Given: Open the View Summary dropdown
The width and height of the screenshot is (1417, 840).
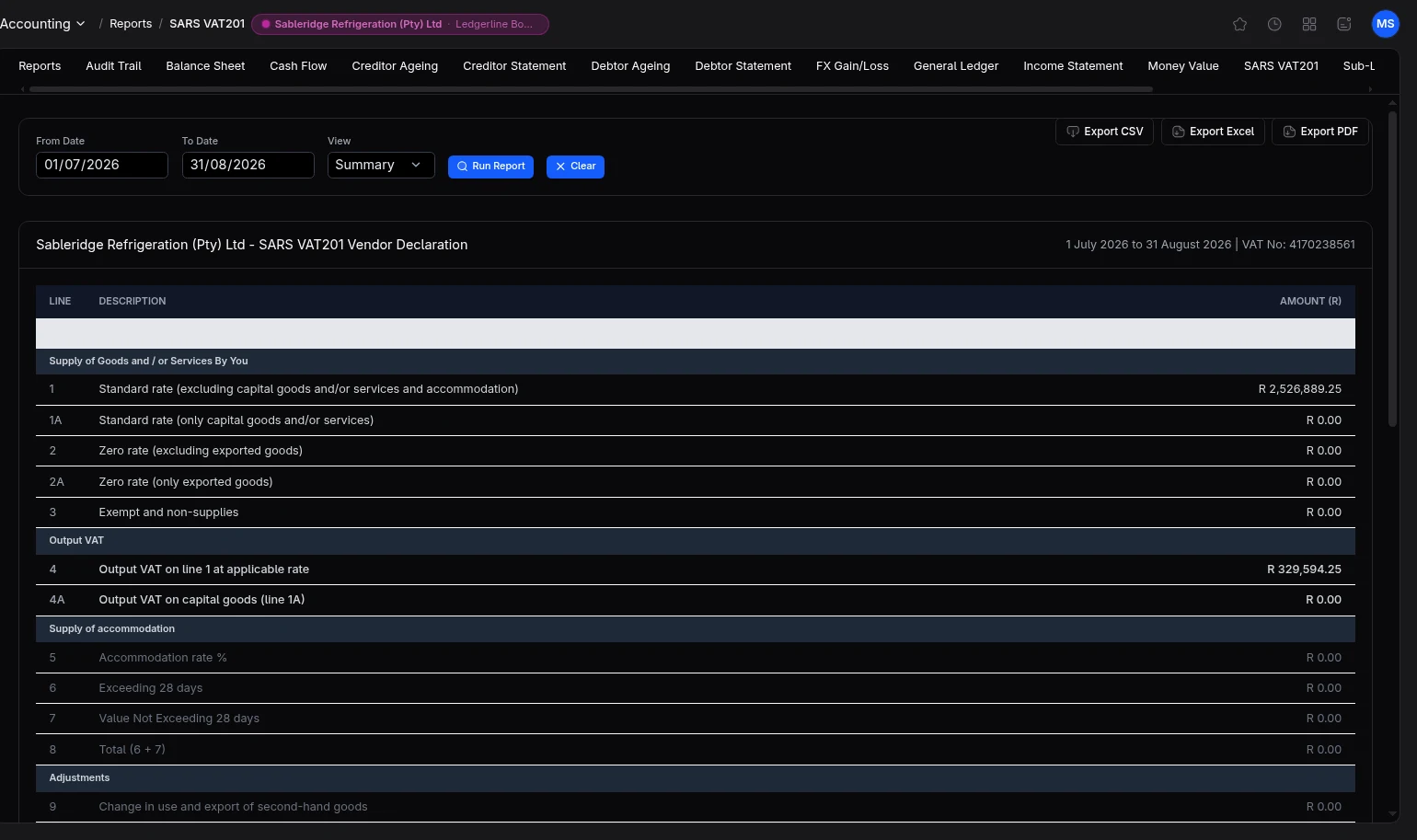Looking at the screenshot, I should pyautogui.click(x=381, y=165).
